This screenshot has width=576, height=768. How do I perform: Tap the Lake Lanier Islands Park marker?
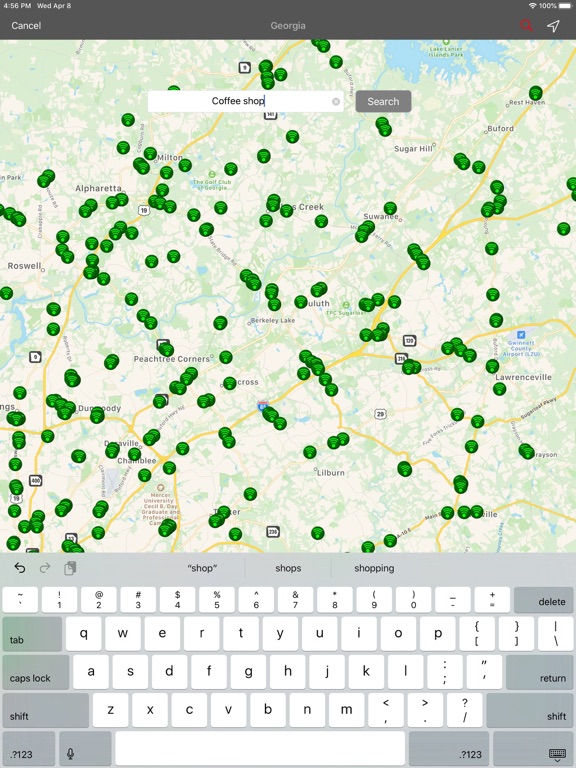[446, 43]
